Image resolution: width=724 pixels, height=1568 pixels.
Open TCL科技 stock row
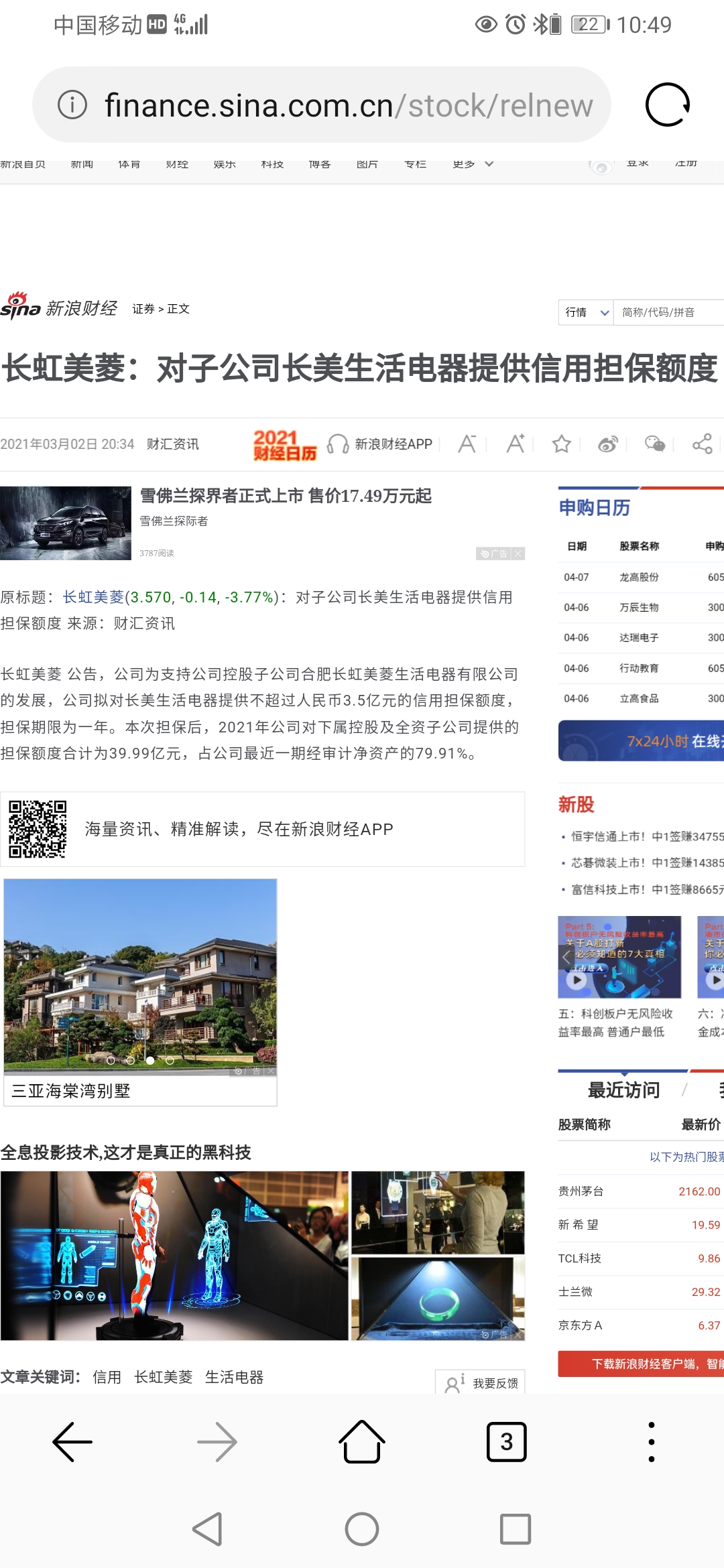640,1258
